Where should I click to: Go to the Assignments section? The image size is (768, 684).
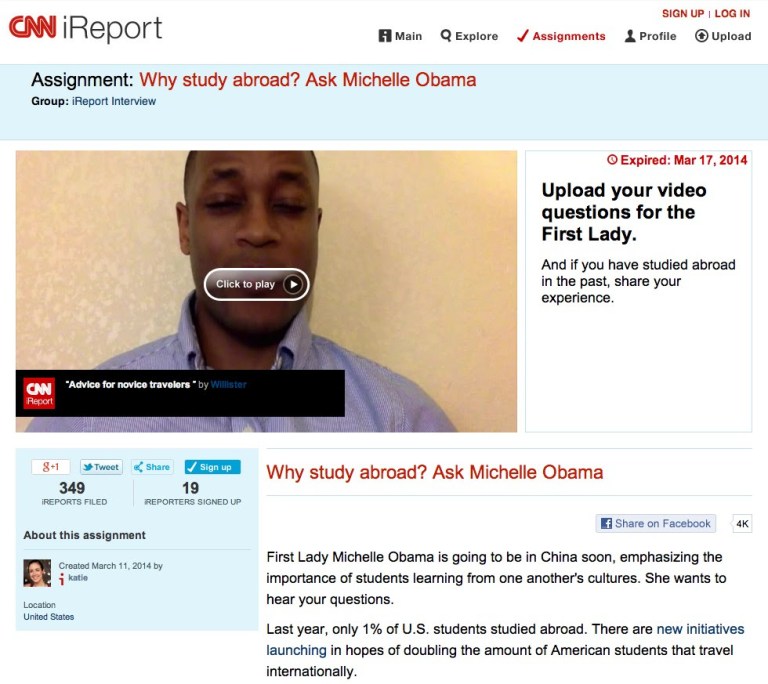tap(561, 36)
